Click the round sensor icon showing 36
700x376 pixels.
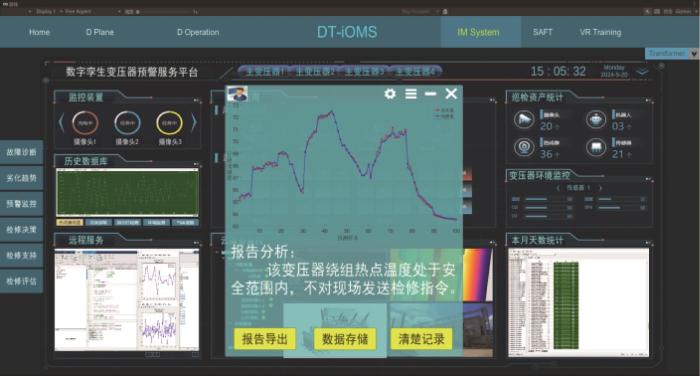[x=524, y=147]
